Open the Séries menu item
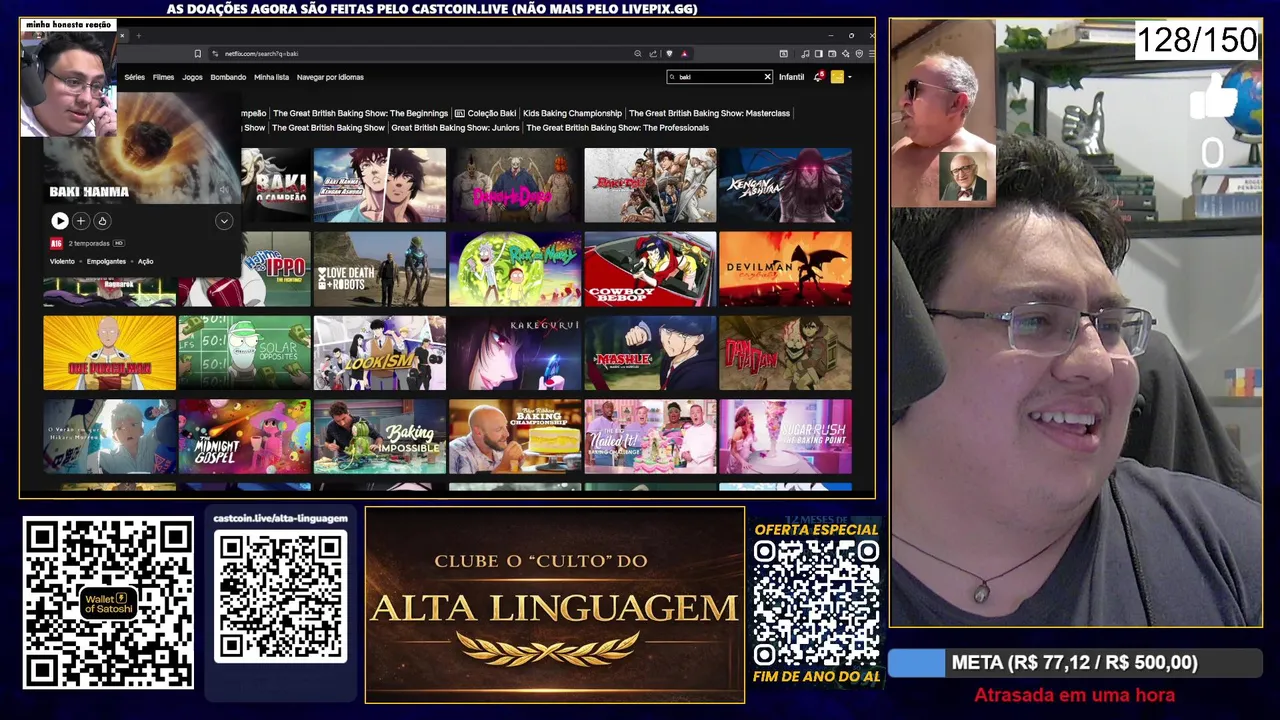1280x720 pixels. [134, 77]
